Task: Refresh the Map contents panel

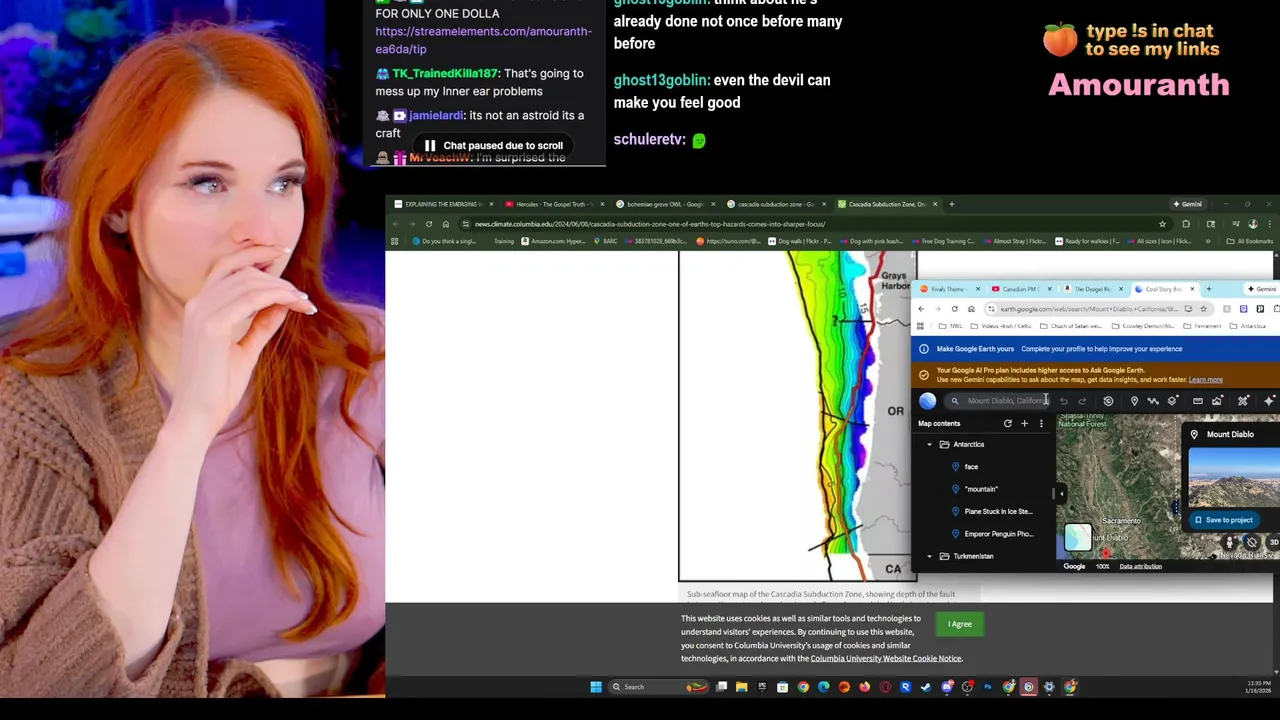Action: point(1007,424)
